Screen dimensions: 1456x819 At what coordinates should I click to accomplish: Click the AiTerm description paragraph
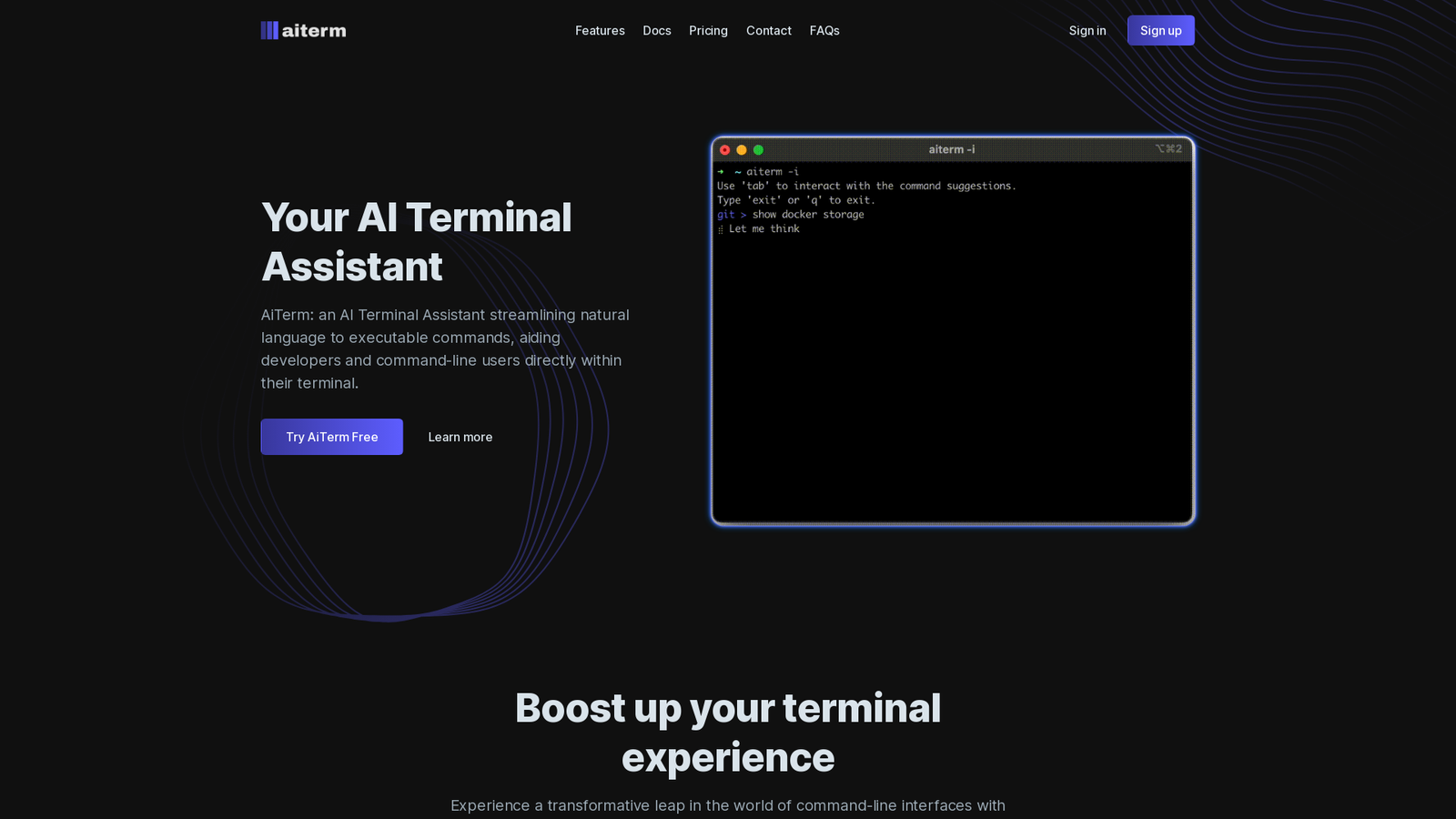445,349
